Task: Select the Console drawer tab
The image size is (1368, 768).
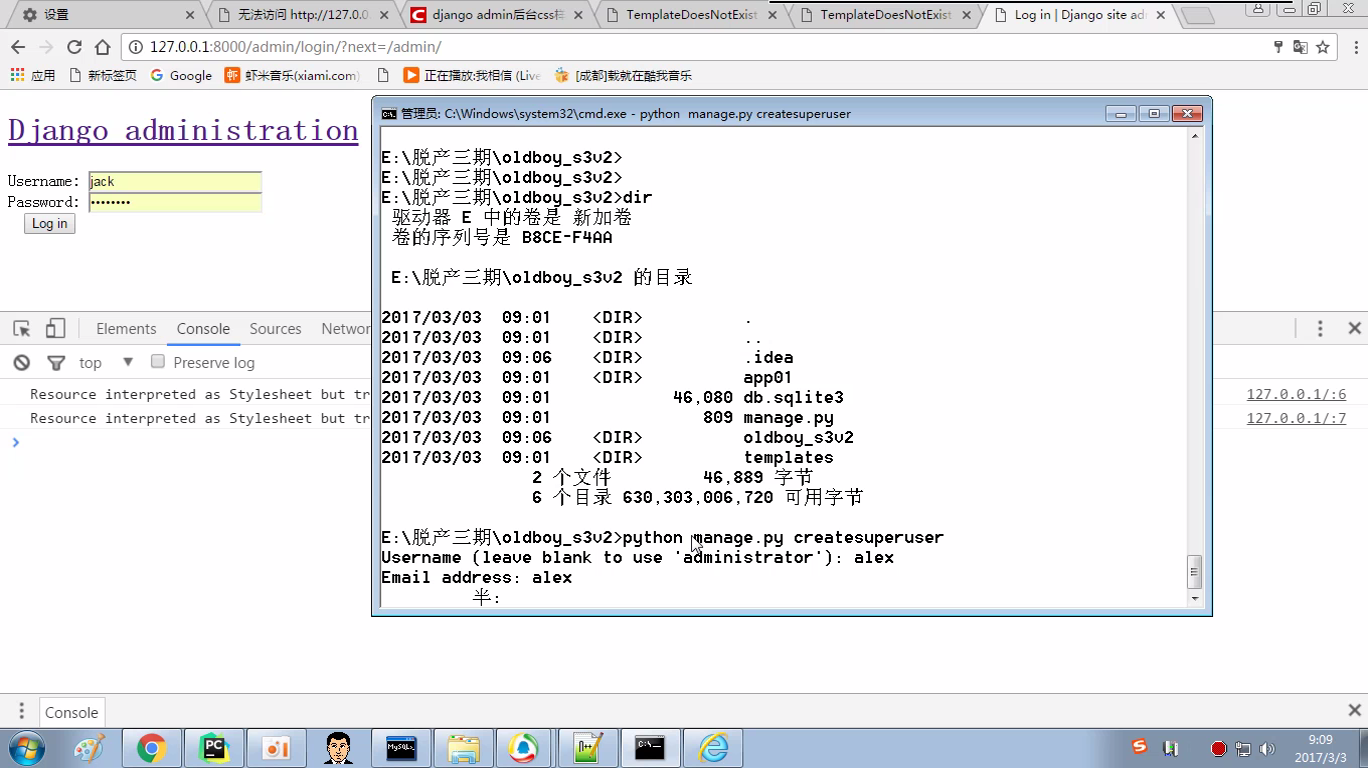Action: coord(71,712)
